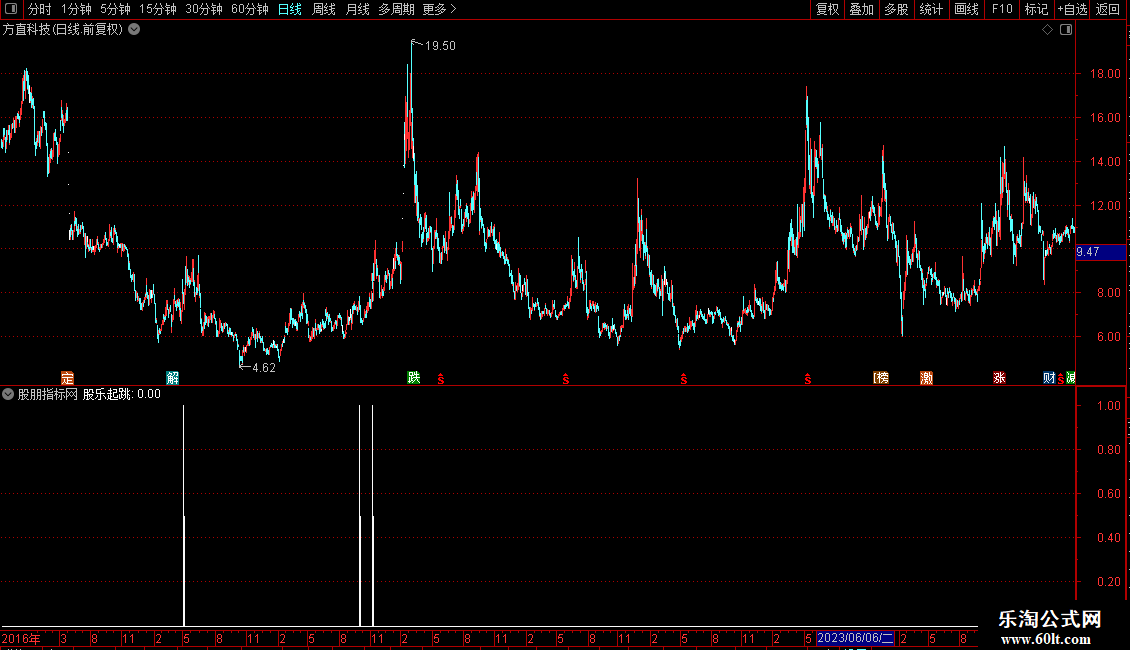Switch to 分时 intraday view

tap(40, 9)
